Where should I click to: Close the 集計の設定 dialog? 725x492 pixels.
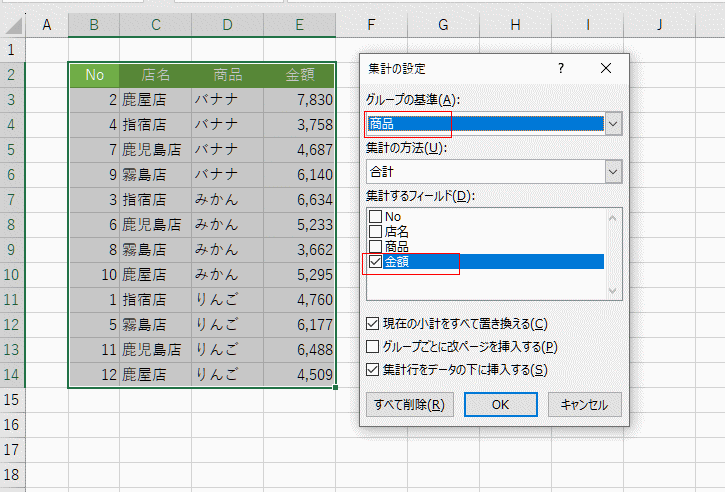[x=606, y=68]
